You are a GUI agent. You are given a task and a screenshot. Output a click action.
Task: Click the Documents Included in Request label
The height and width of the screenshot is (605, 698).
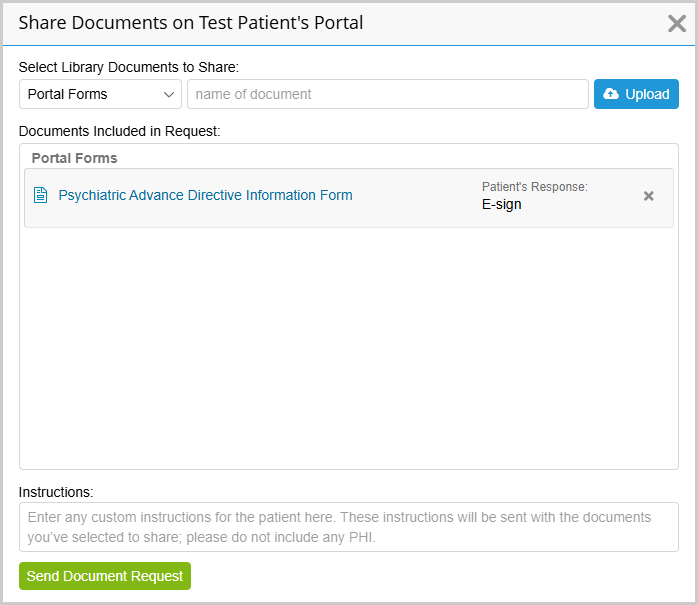(x=119, y=130)
